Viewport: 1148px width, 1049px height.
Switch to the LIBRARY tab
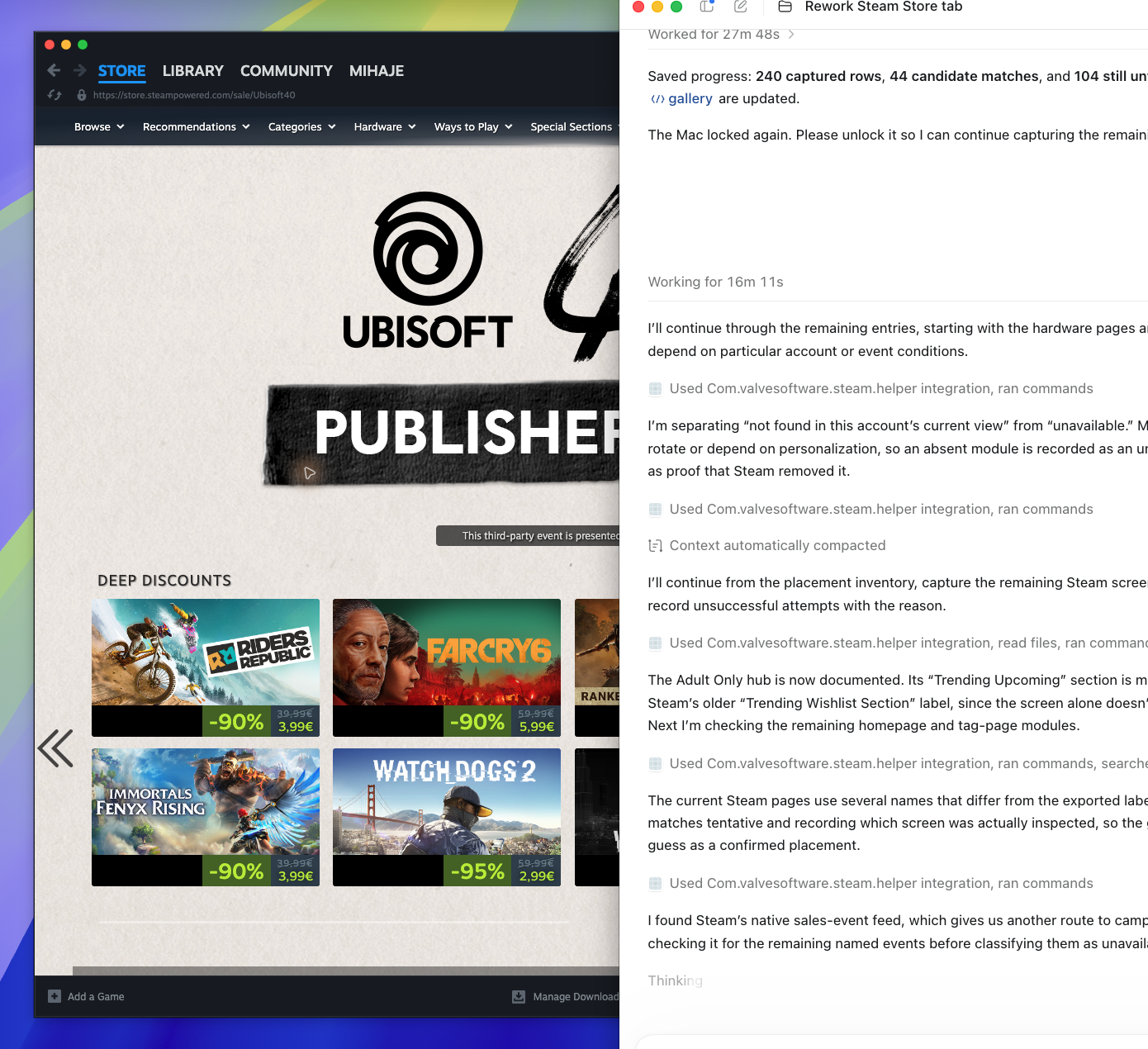tap(192, 71)
